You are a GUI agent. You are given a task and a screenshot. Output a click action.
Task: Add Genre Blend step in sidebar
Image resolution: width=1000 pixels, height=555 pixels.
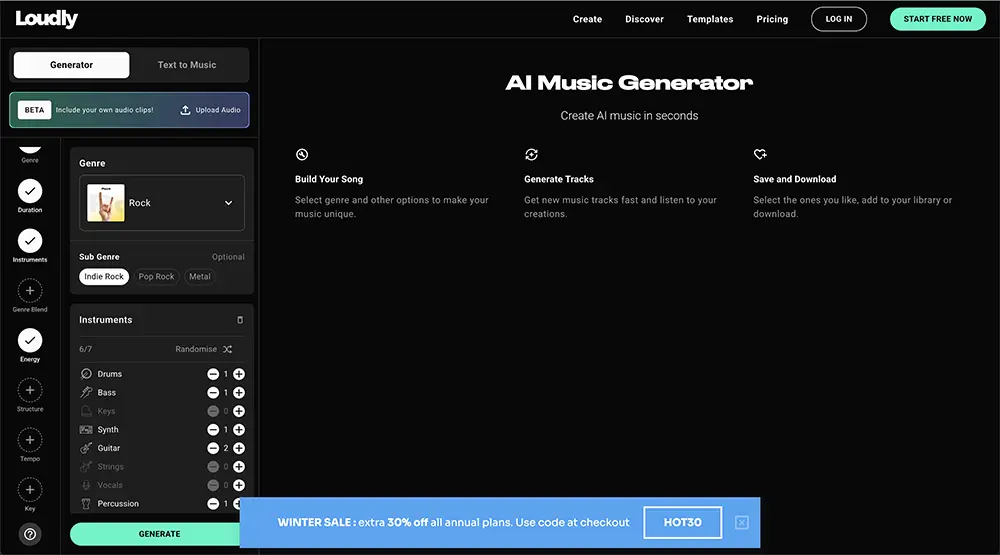coord(30,291)
